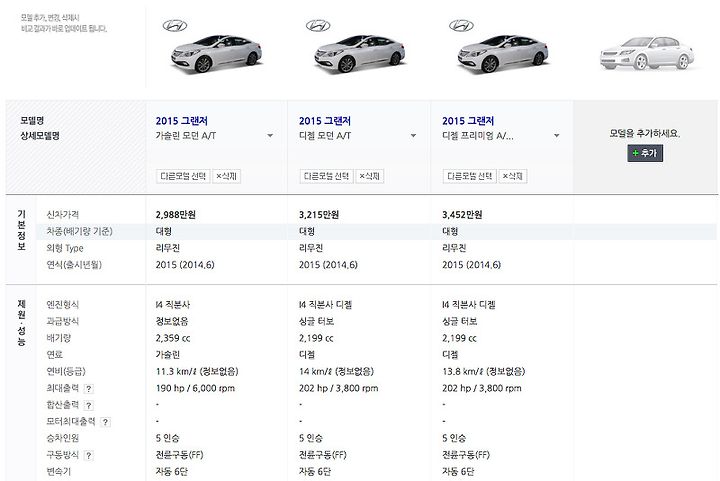720x481 pixels.
Task: Click the help icon beside 최대출력
Action: [x=89, y=389]
